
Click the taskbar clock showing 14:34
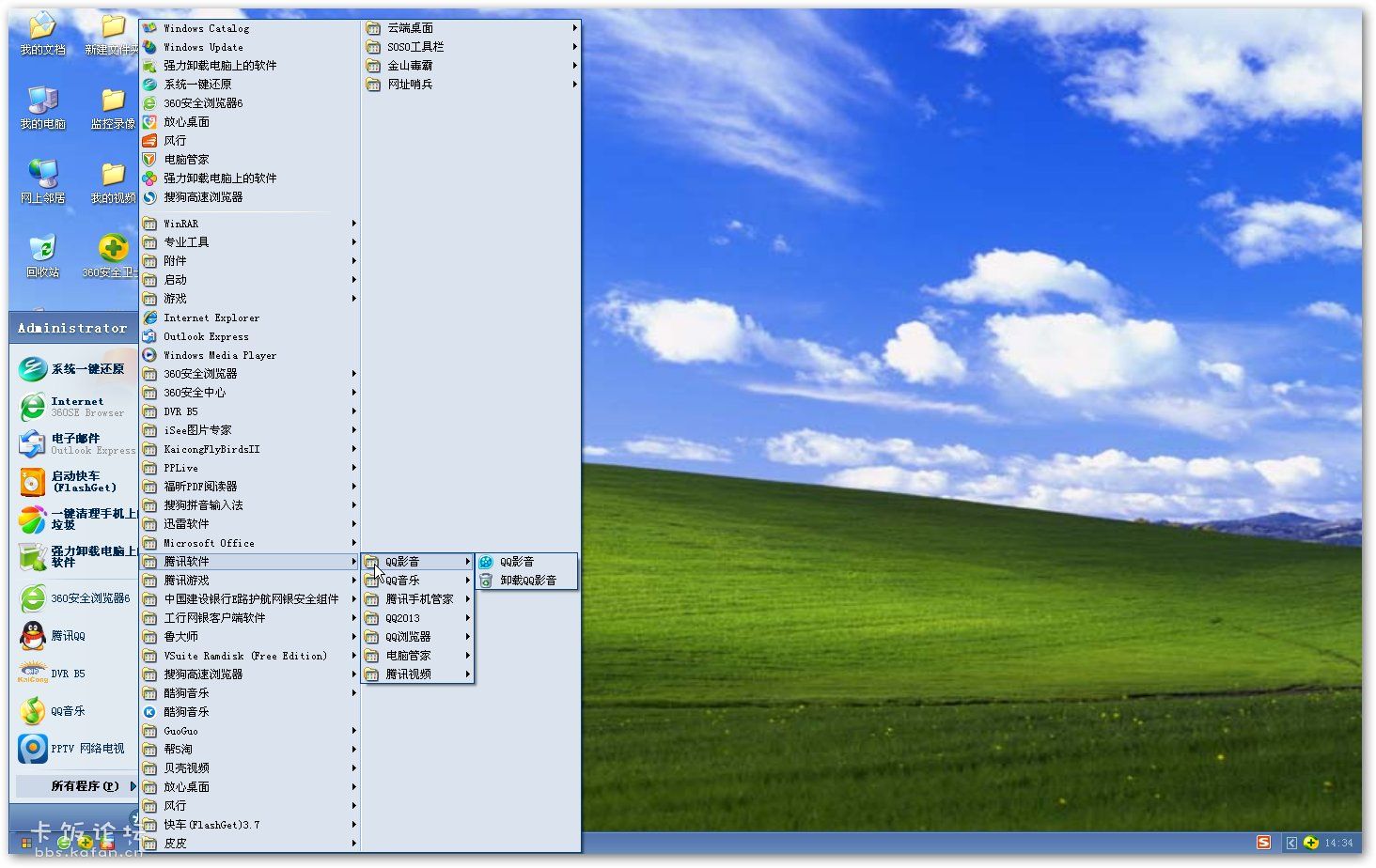1338,843
